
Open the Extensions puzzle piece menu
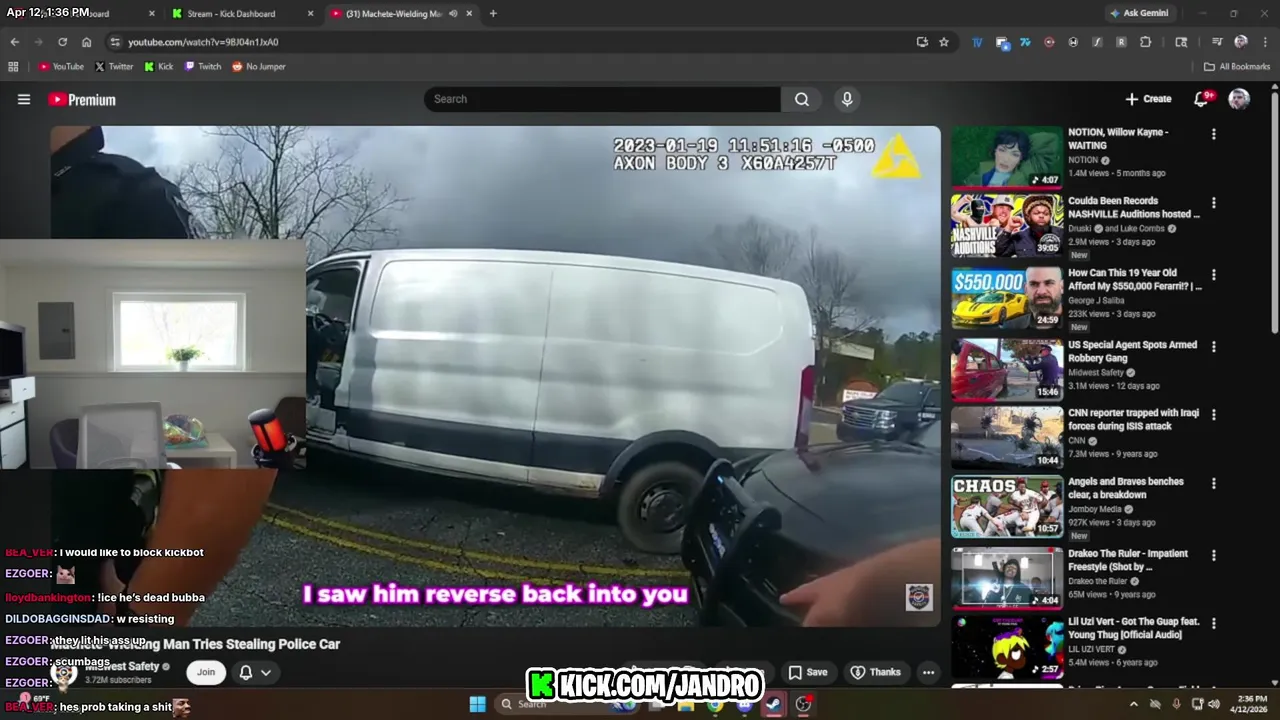pos(1146,42)
